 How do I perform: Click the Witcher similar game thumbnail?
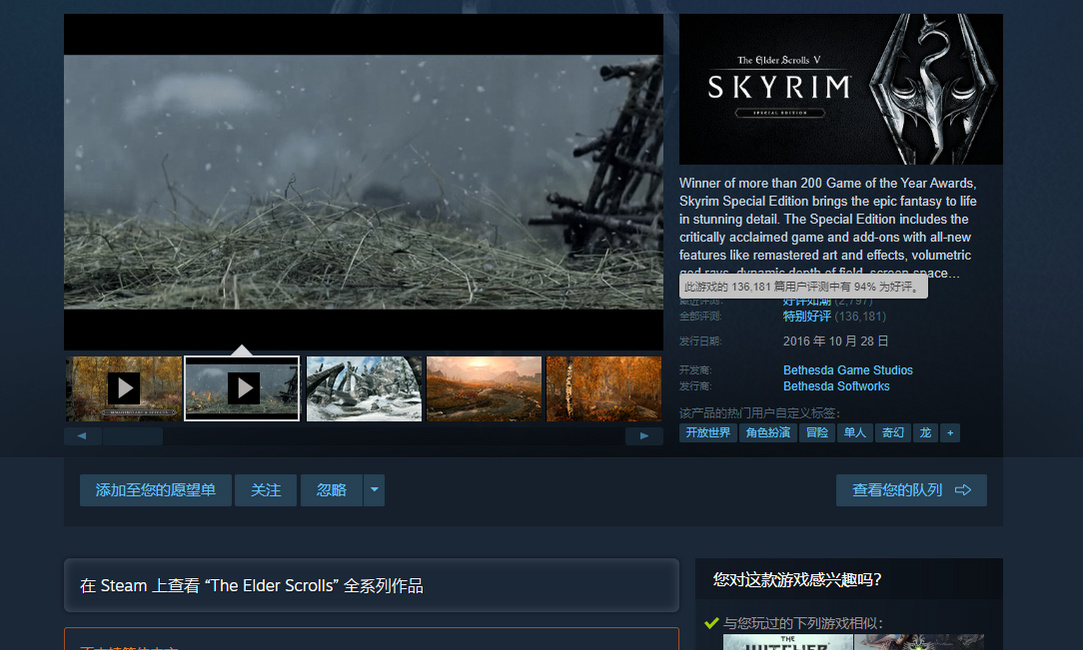pyautogui.click(x=788, y=642)
